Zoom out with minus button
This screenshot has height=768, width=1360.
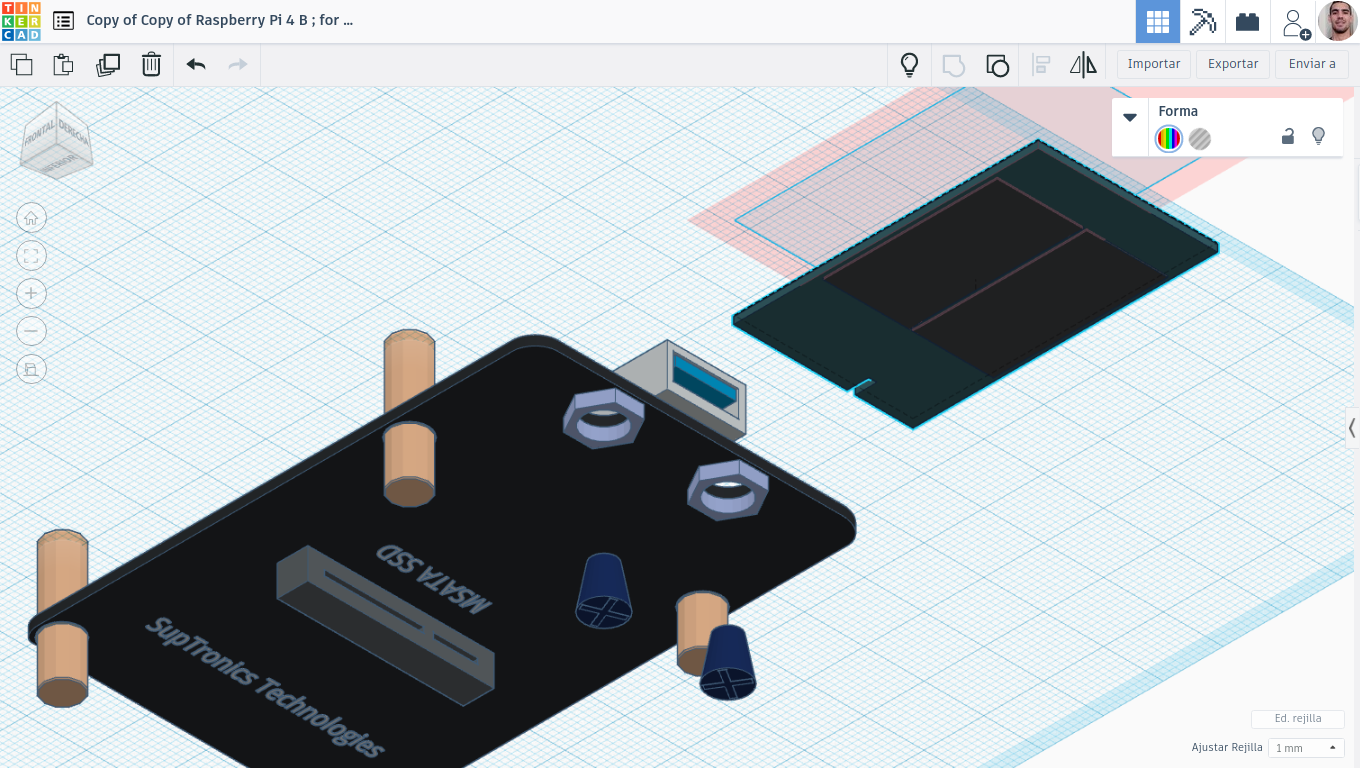tap(31, 331)
